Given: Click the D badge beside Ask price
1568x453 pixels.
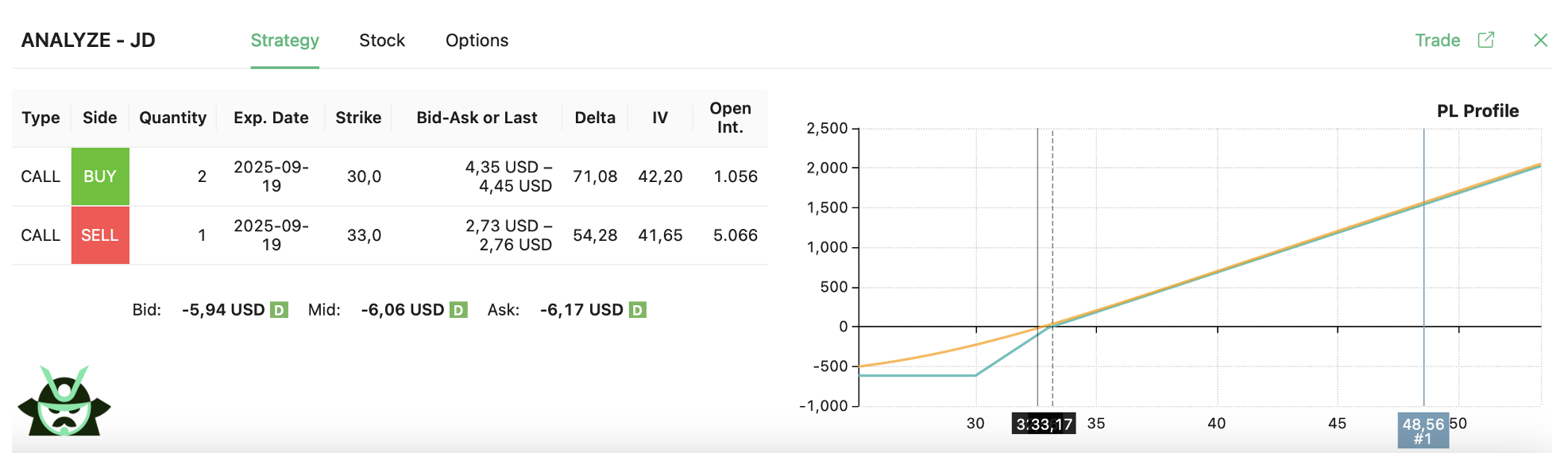Looking at the screenshot, I should pos(638,310).
